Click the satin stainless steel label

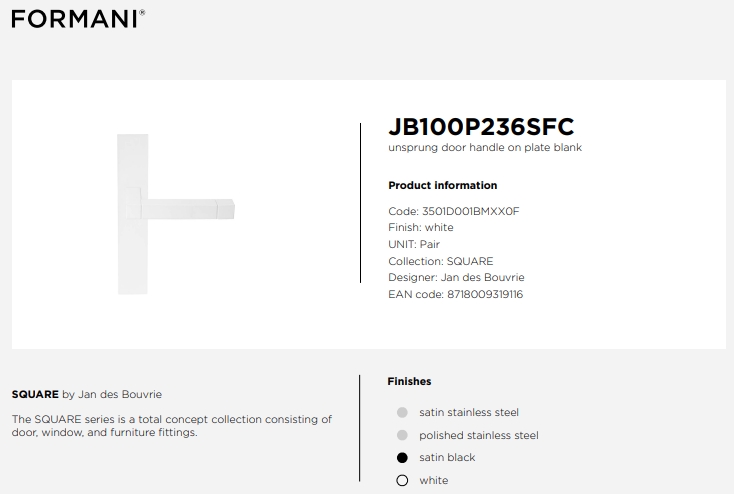pos(469,413)
